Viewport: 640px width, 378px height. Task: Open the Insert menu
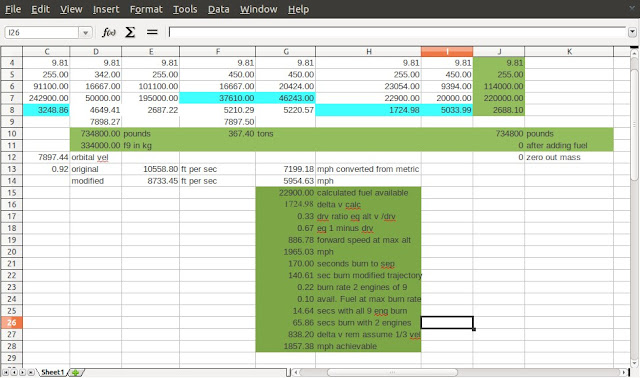click(106, 9)
